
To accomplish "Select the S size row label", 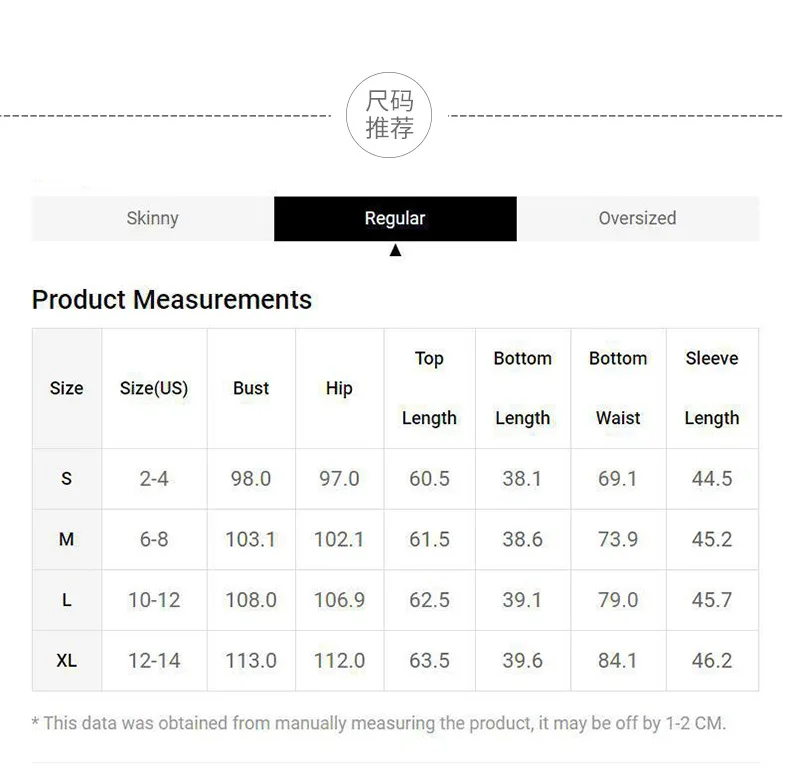I will point(67,479).
